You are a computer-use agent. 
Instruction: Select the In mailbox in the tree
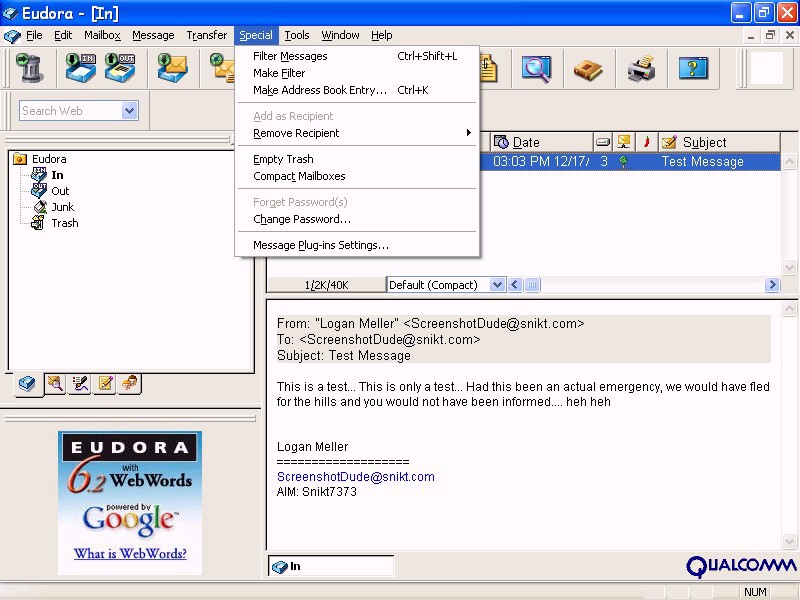coord(57,175)
